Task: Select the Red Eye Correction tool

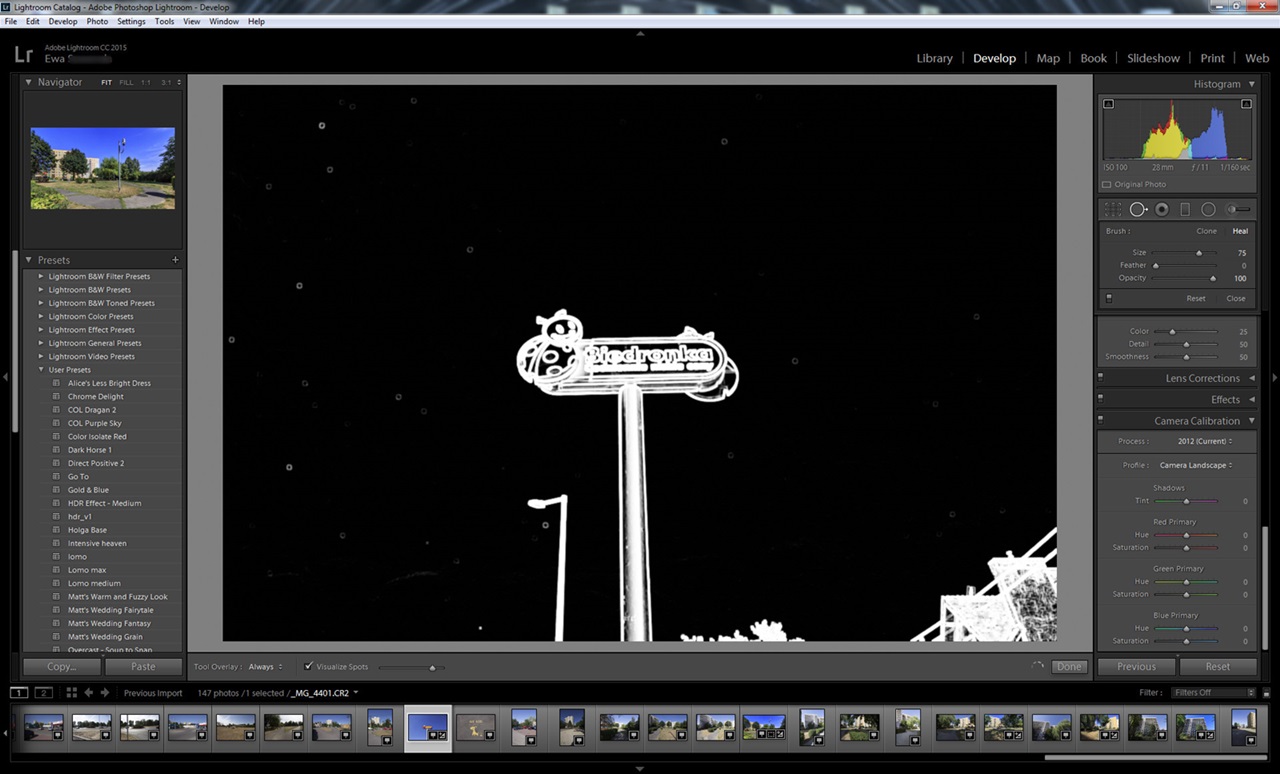Action: [1162, 210]
